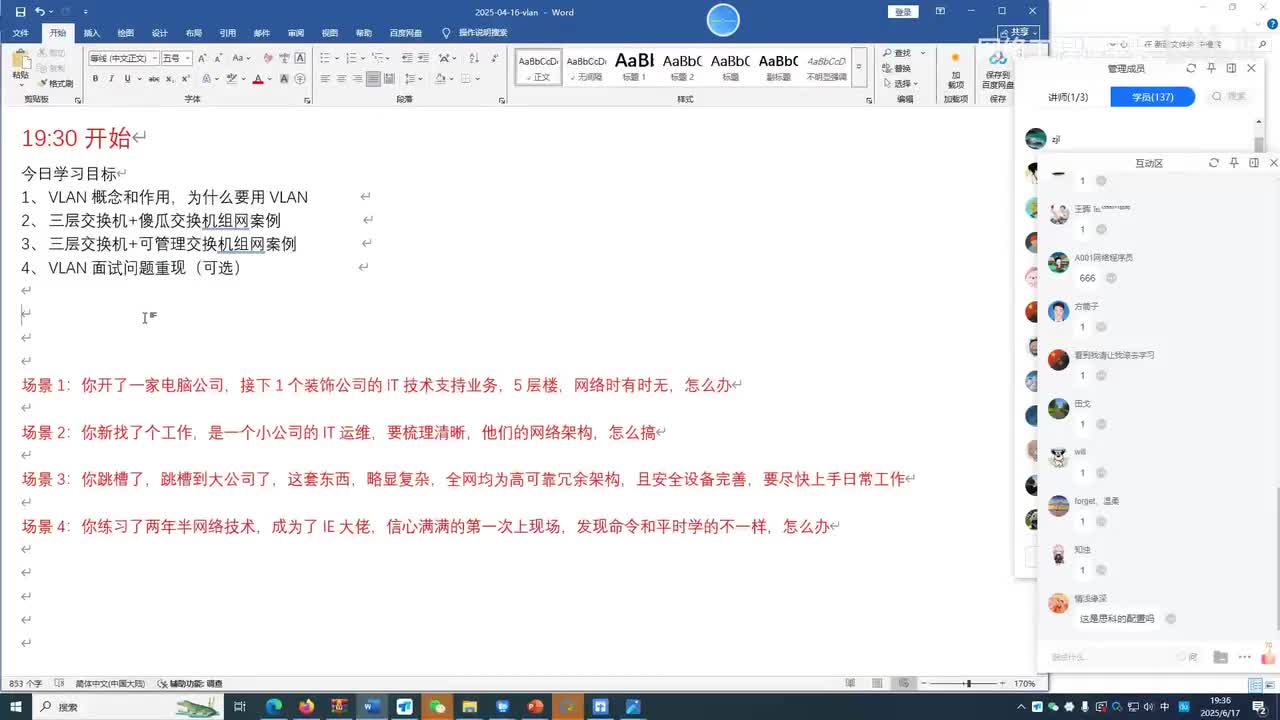Increase paragraph indent
Image resolution: width=1280 pixels, height=720 pixels.
pyautogui.click(x=423, y=58)
